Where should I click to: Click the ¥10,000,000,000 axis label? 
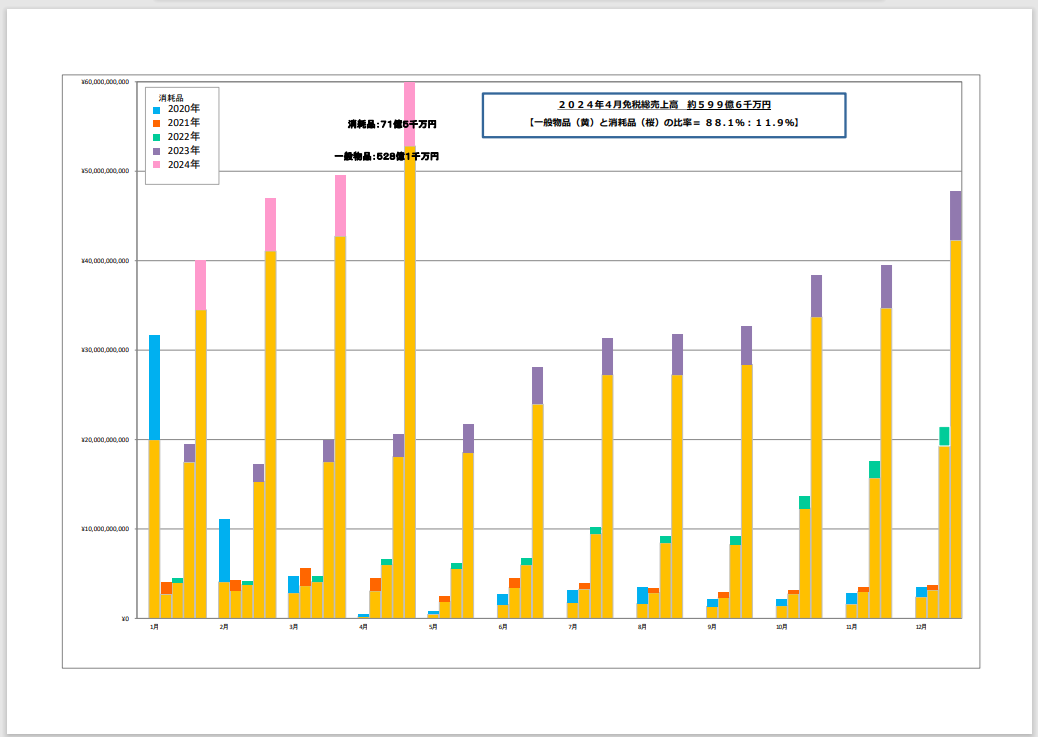click(104, 529)
